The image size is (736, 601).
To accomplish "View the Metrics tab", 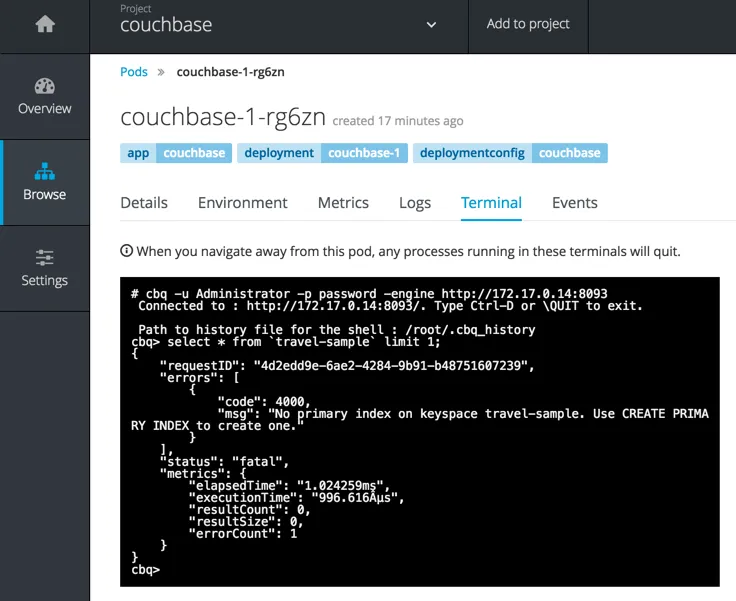I will click(x=343, y=202).
